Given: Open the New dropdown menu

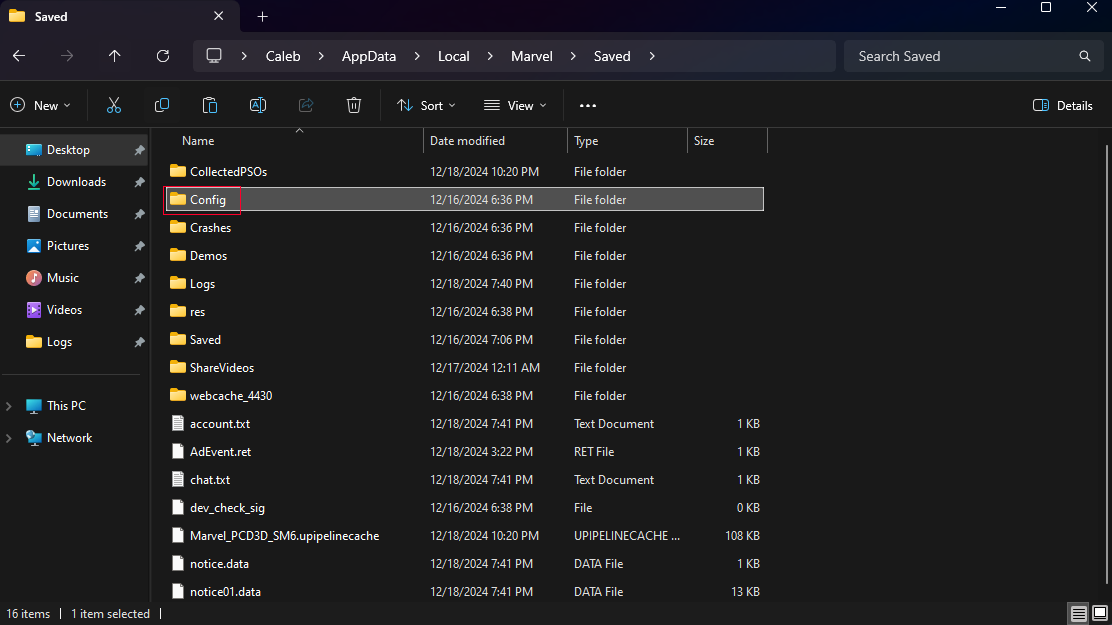Looking at the screenshot, I should (x=40, y=106).
